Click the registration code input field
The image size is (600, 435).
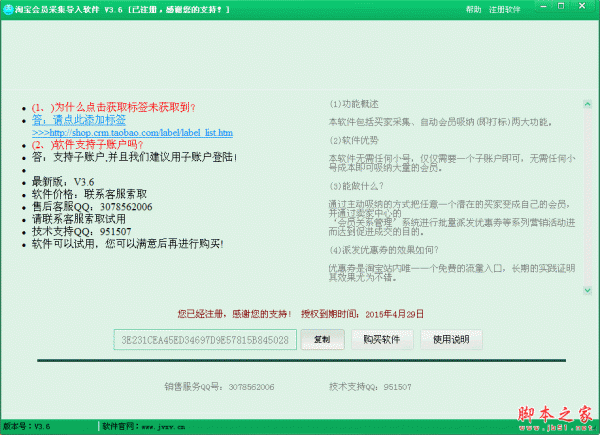205,340
